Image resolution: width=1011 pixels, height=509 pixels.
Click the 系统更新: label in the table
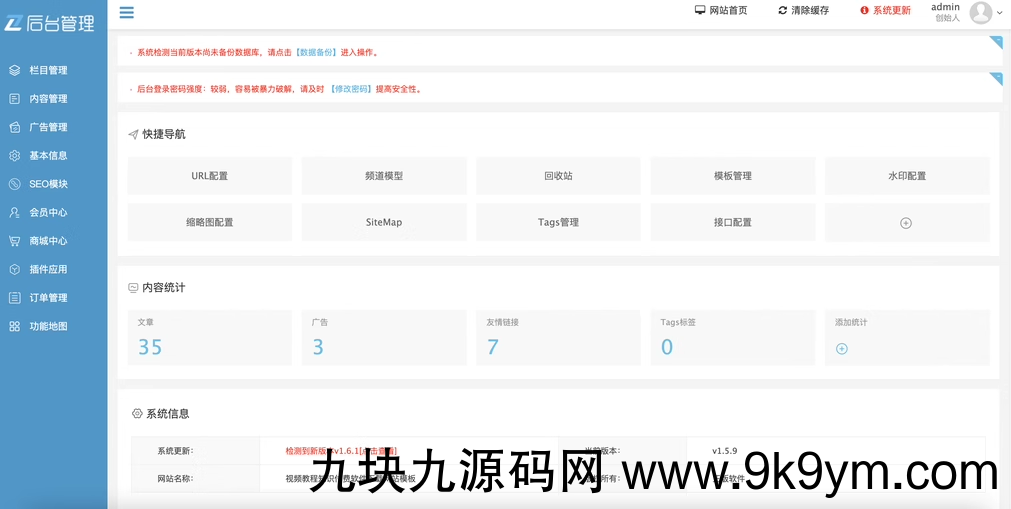point(175,451)
